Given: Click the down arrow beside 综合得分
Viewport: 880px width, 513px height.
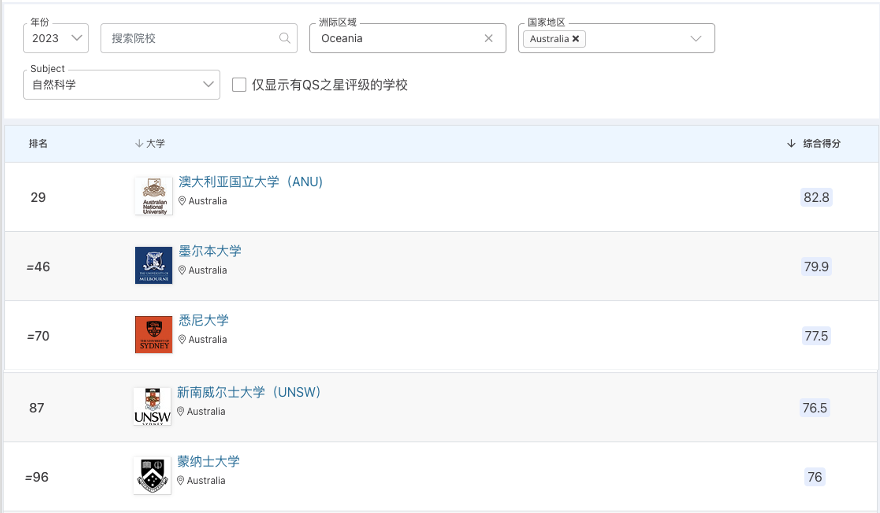Looking at the screenshot, I should (x=791, y=144).
